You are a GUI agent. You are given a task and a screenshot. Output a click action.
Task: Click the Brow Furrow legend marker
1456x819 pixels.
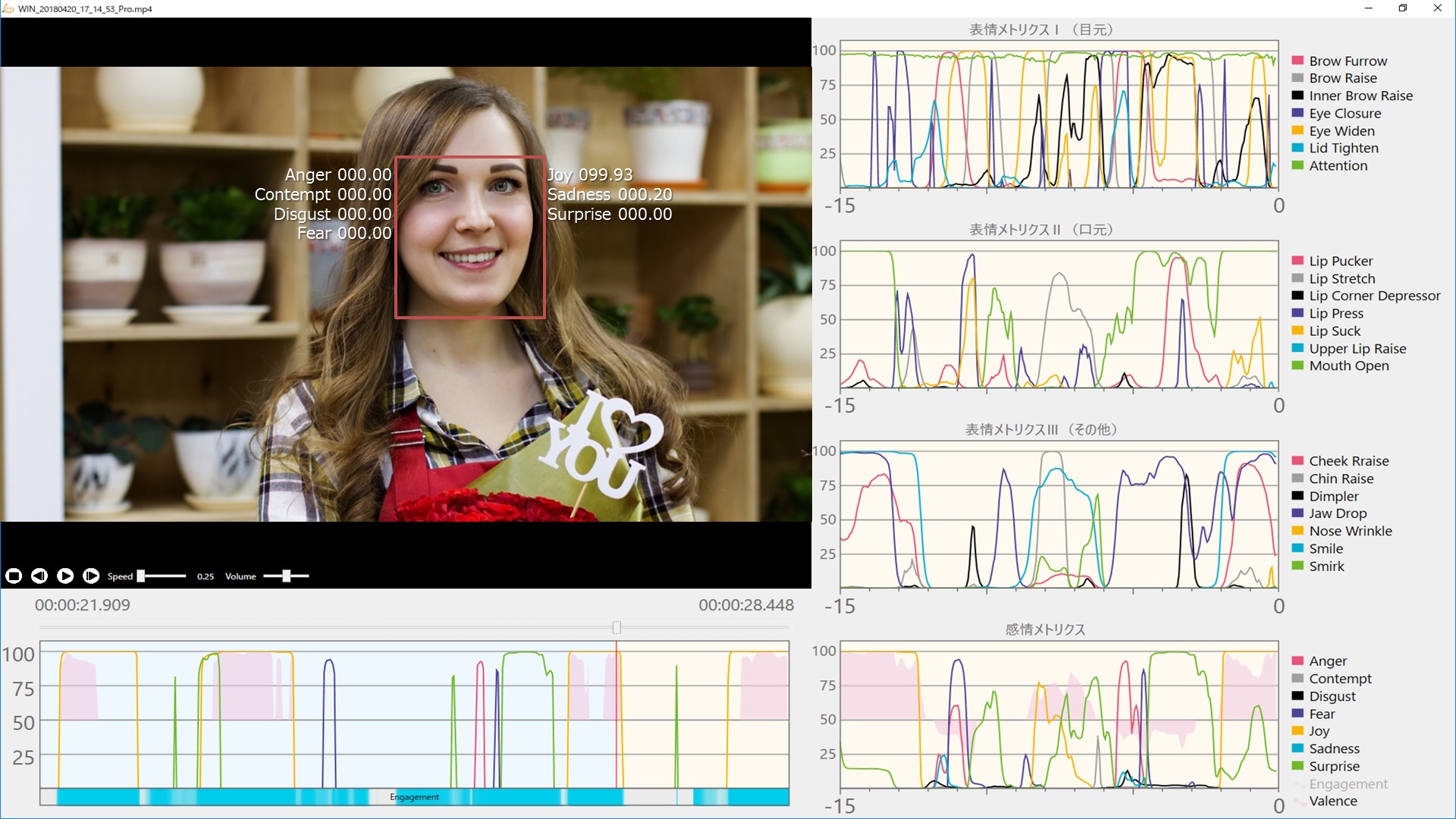tap(1298, 61)
